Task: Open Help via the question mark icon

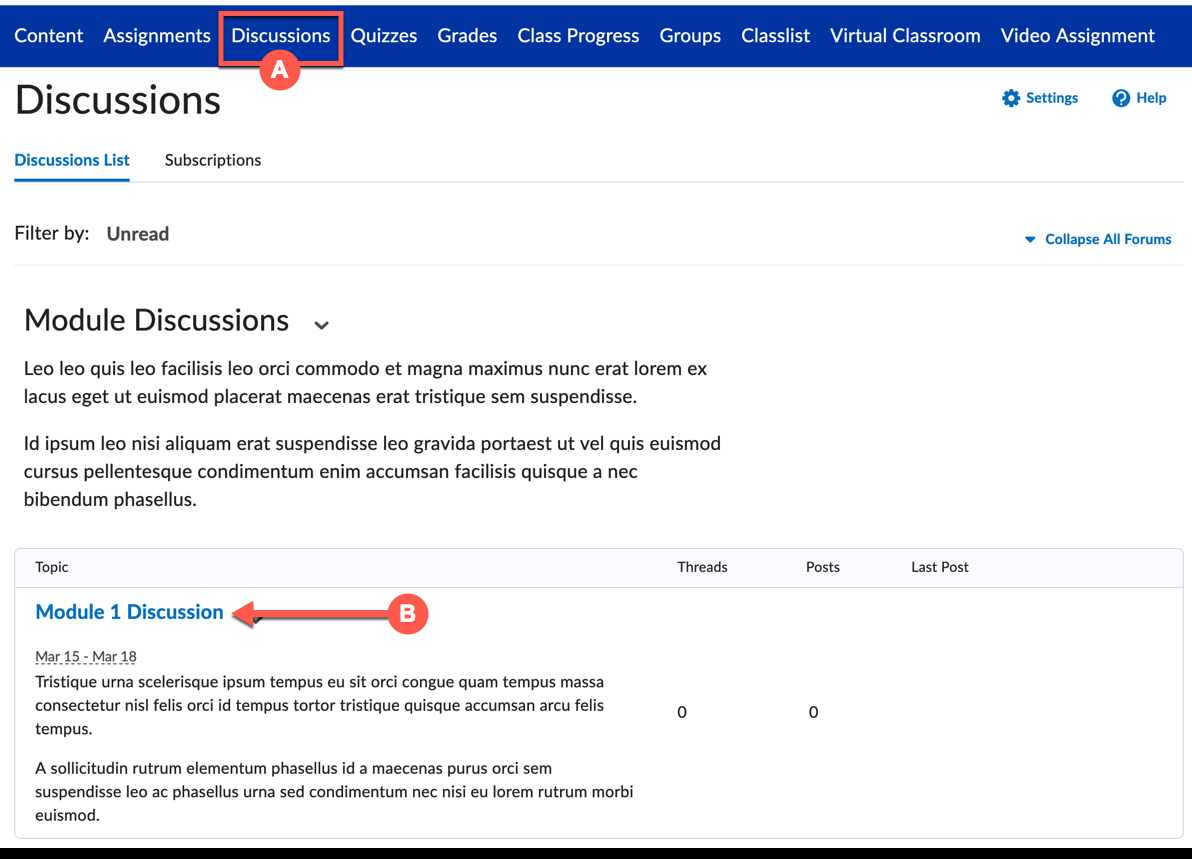Action: pos(1121,98)
